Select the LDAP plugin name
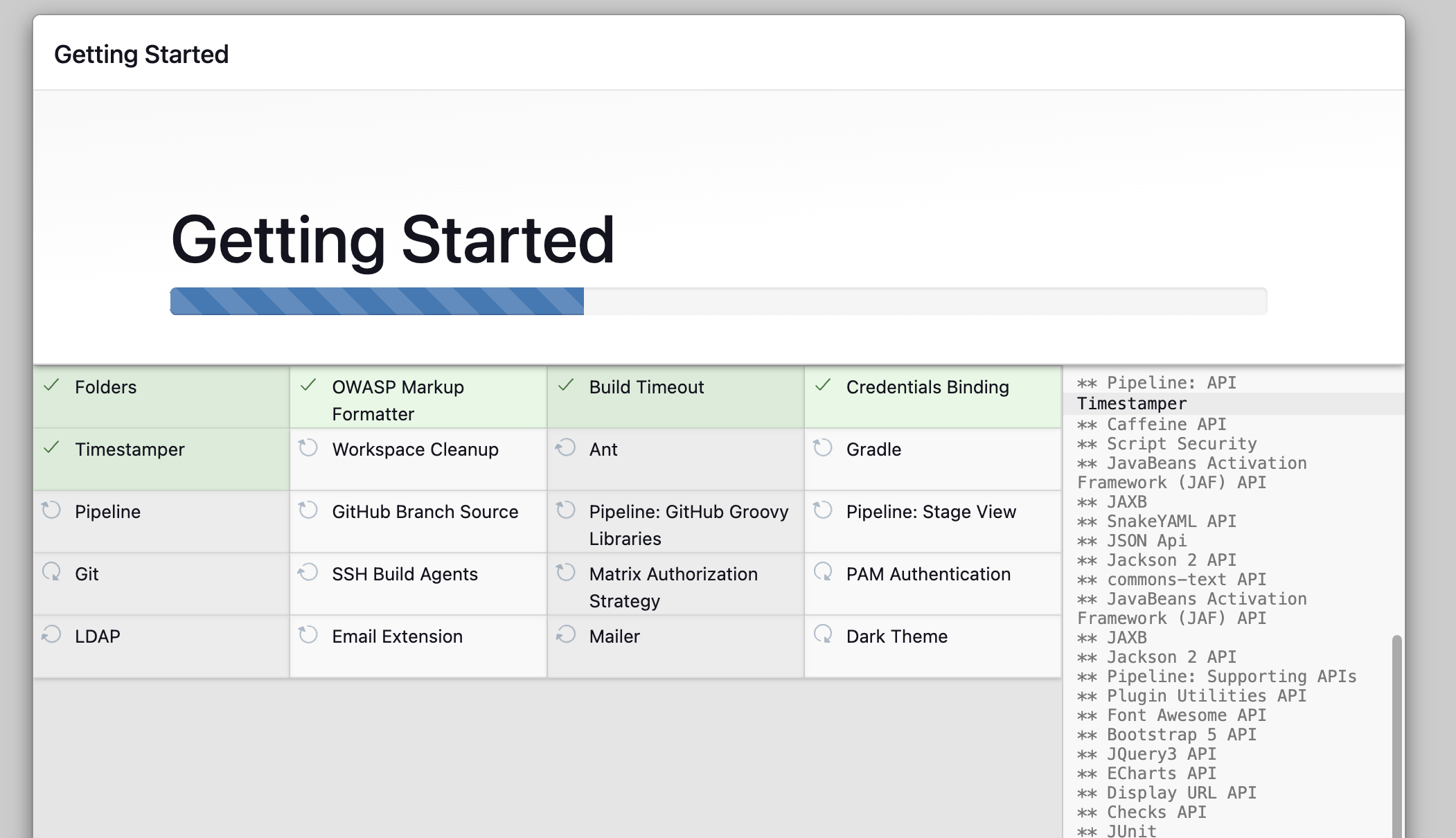 [x=98, y=636]
